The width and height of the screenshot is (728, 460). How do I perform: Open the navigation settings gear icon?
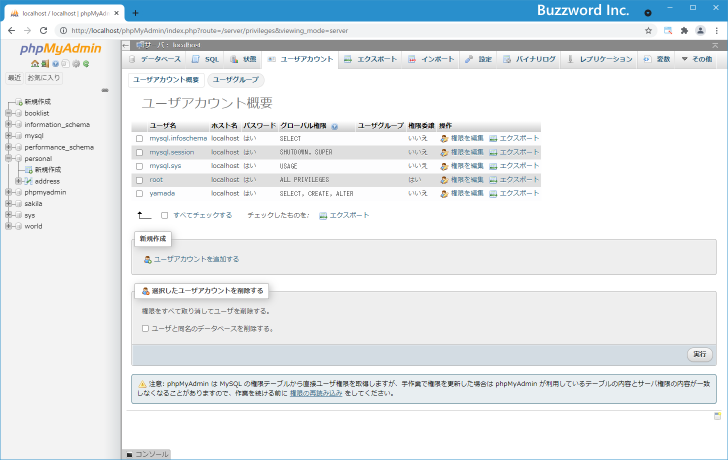pos(76,64)
